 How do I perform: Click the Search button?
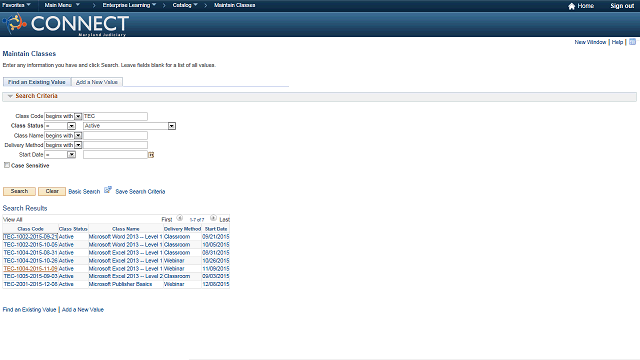click(x=19, y=191)
